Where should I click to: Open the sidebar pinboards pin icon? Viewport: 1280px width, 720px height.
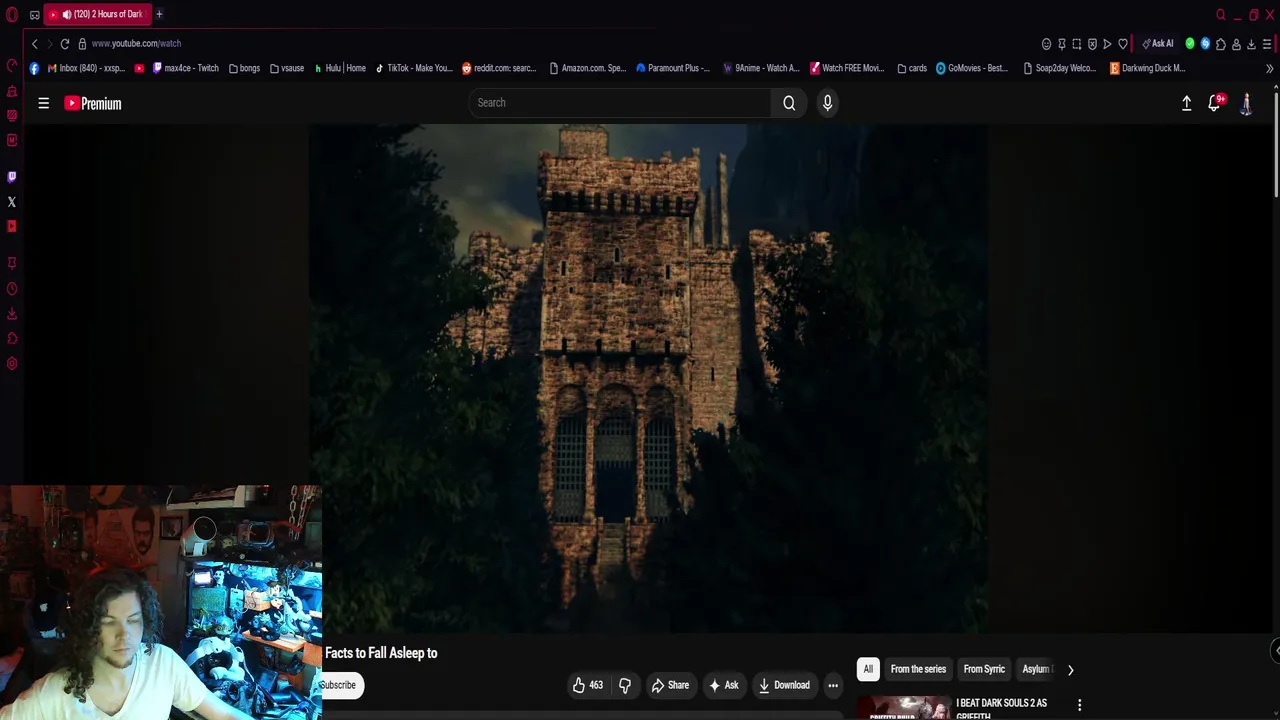pos(12,263)
